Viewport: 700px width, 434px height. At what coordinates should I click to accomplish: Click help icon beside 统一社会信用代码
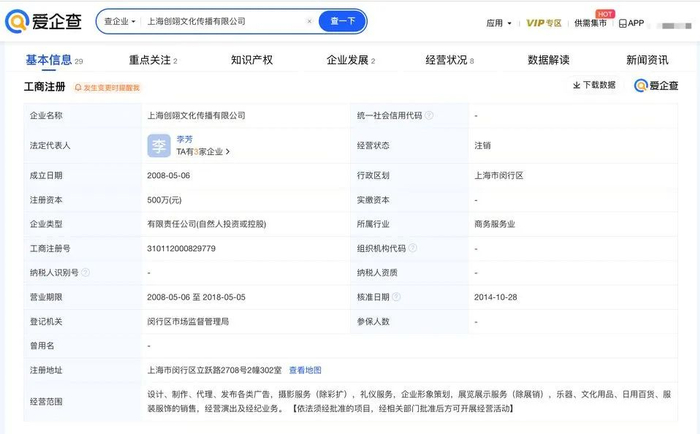(429, 115)
